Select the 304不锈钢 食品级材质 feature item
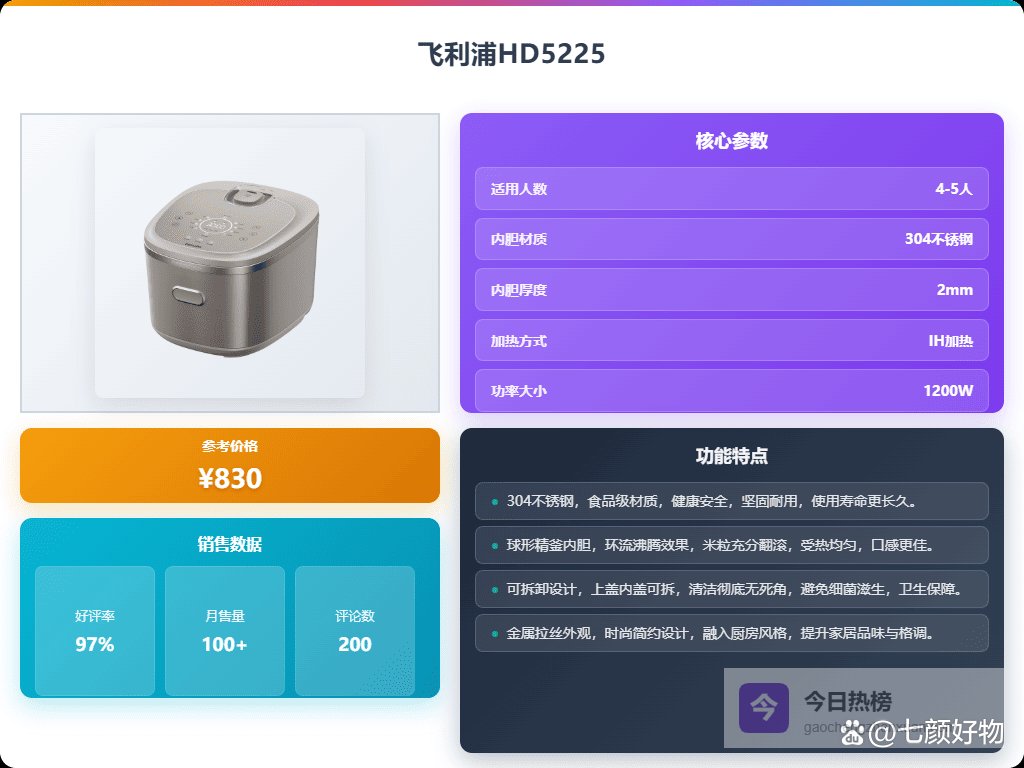Screen dimensions: 1024x768 731,501
